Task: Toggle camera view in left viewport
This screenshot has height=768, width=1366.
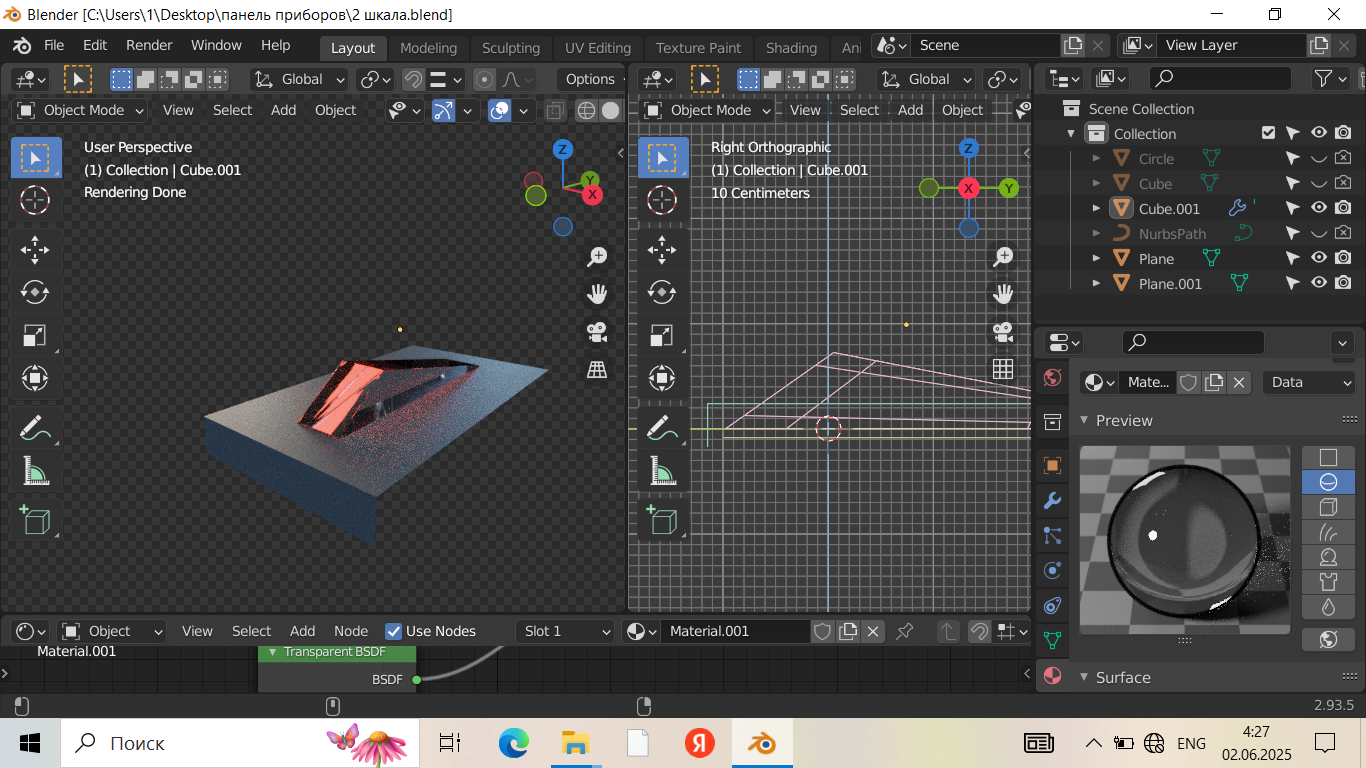Action: click(597, 332)
